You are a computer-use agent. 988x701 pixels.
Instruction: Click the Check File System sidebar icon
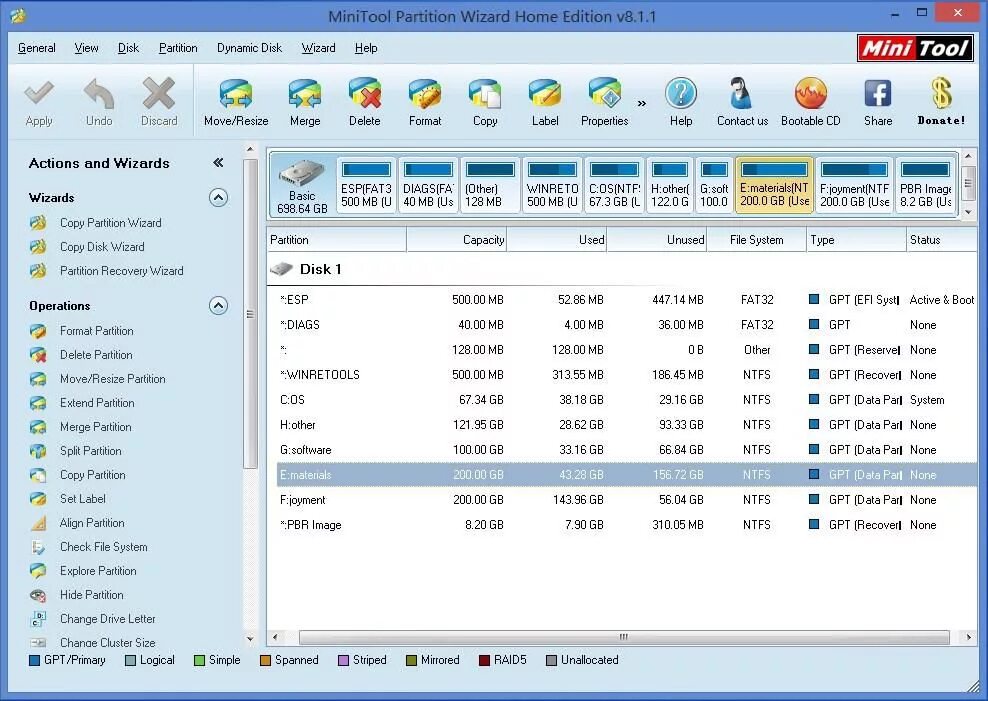pyautogui.click(x=38, y=547)
